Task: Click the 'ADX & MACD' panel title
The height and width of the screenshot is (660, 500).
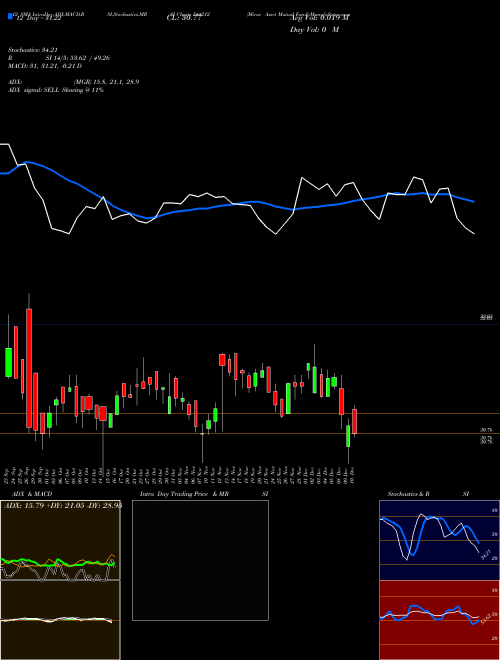Action: pyautogui.click(x=32, y=494)
